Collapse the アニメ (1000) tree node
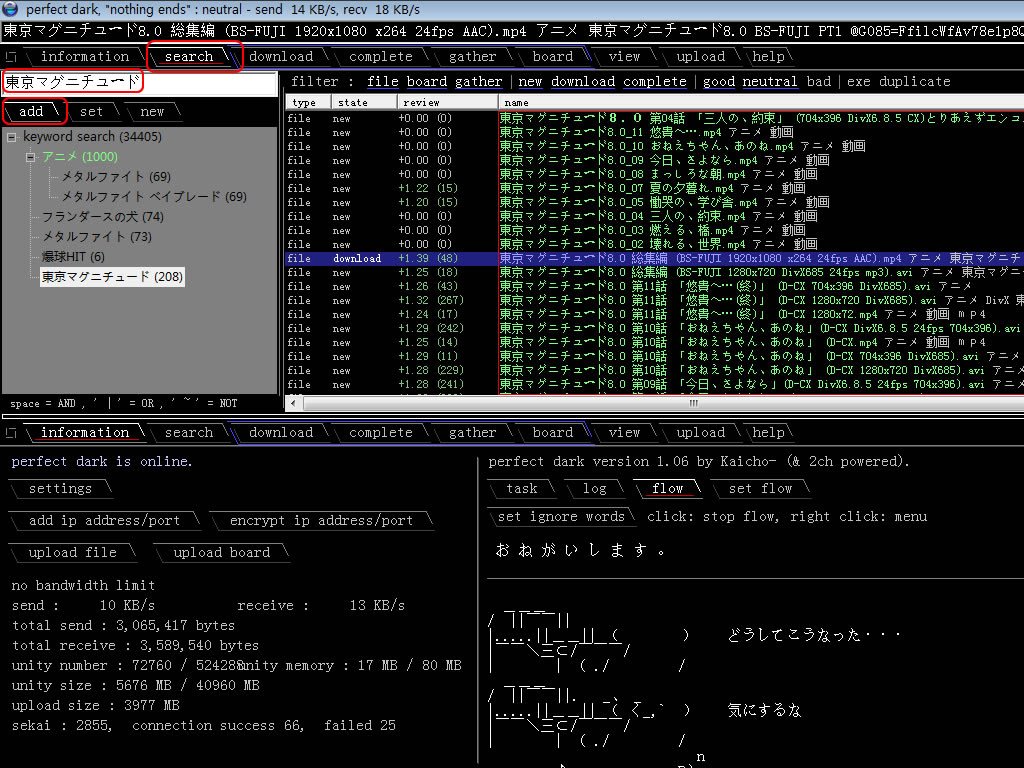The width and height of the screenshot is (1024, 768). (30, 157)
